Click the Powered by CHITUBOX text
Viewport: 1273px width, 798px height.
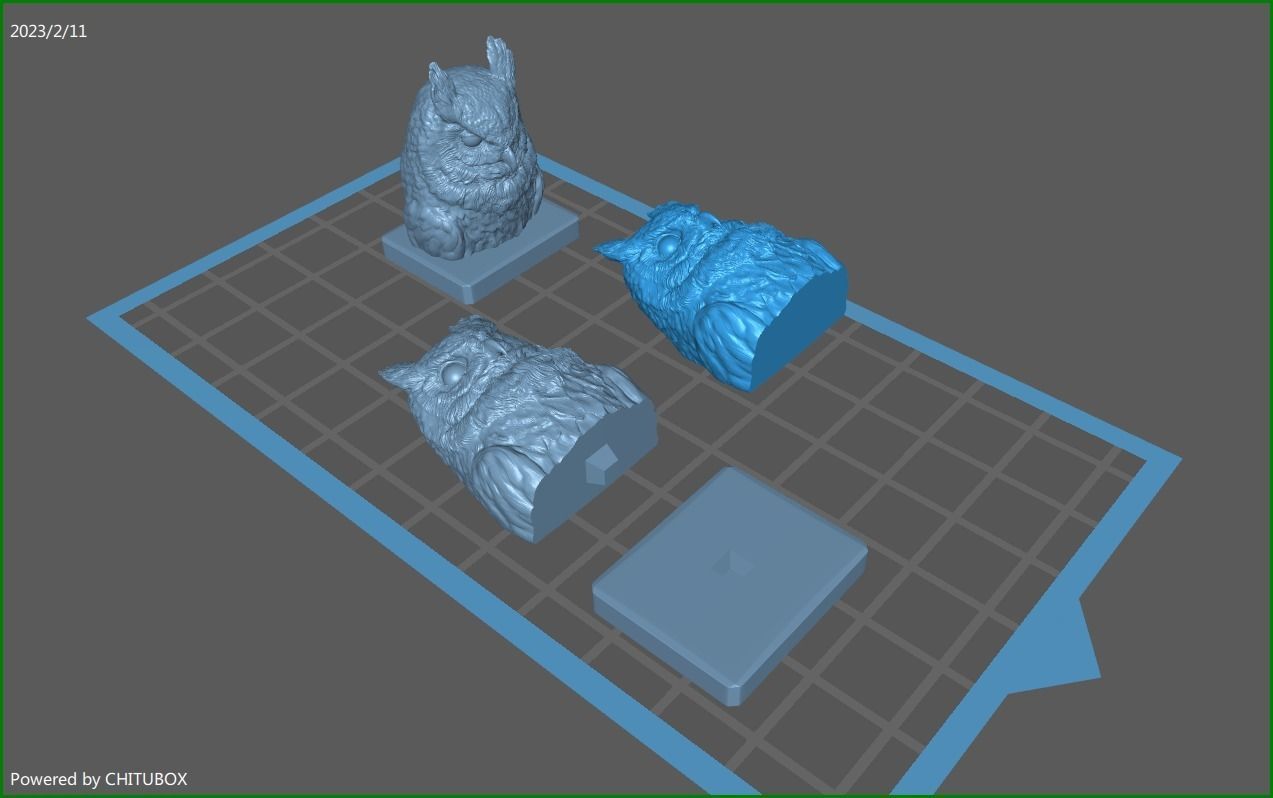(99, 779)
